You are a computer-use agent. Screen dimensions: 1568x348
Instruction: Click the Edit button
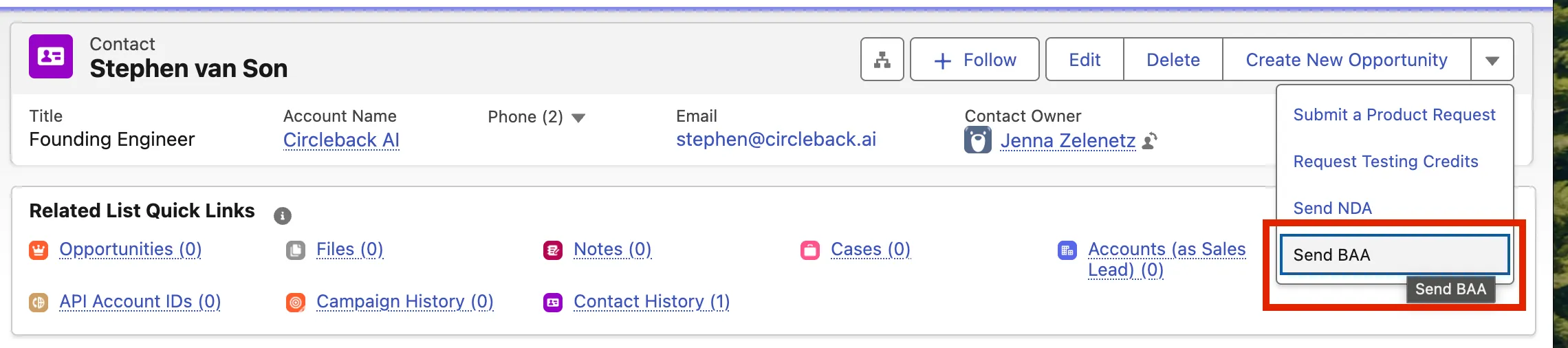coord(1085,60)
